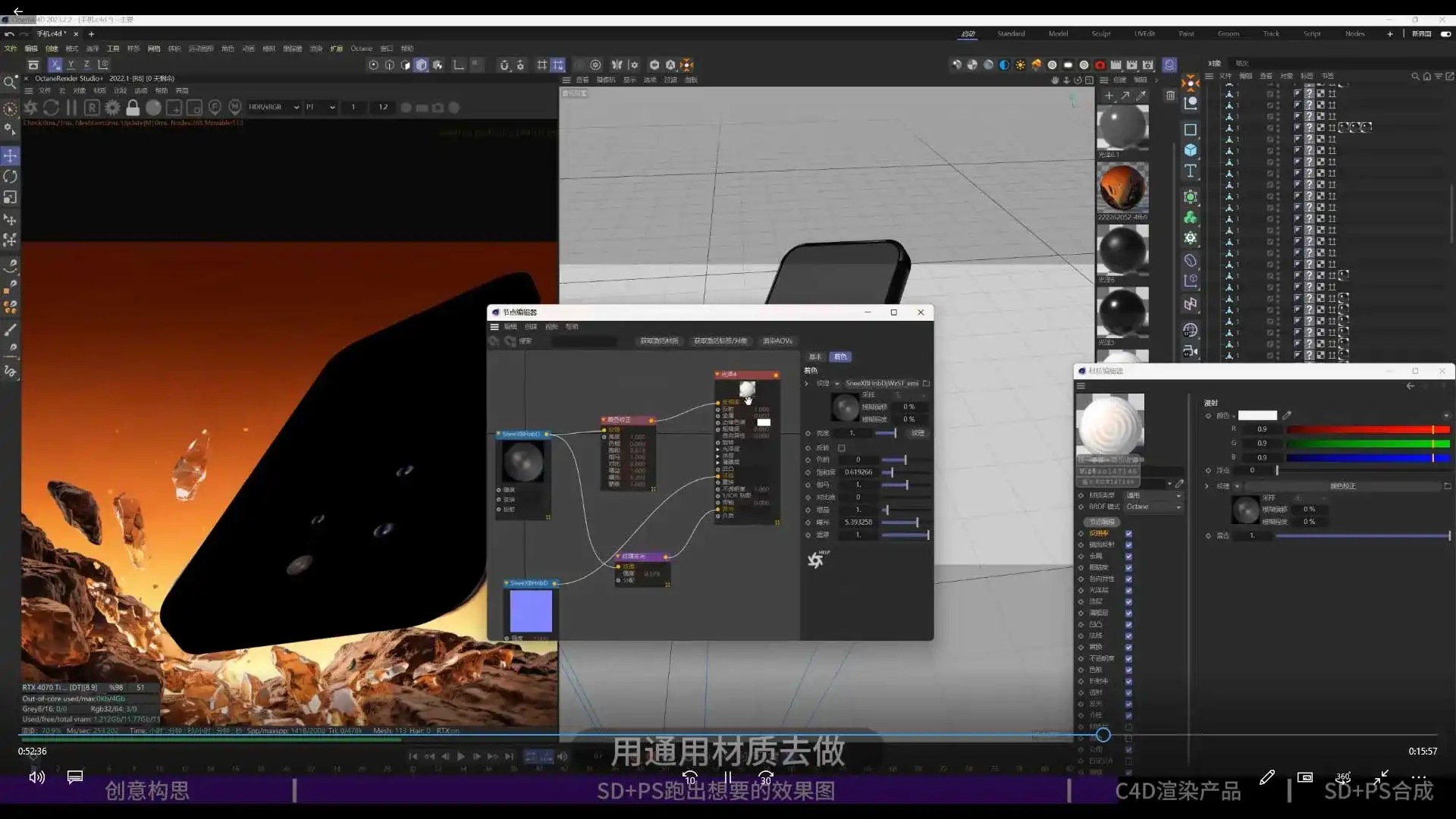
Task: Click the 渲染AOVs button
Action: point(778,340)
